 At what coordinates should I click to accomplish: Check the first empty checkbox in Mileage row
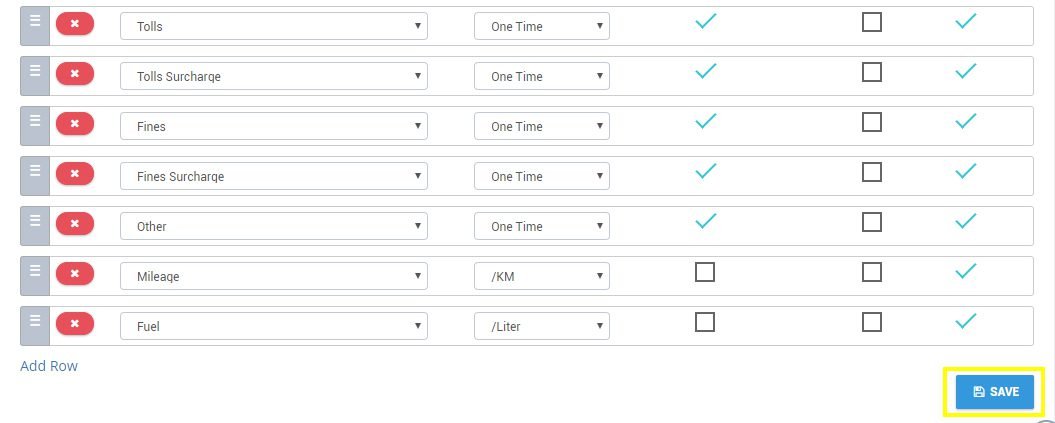click(704, 272)
